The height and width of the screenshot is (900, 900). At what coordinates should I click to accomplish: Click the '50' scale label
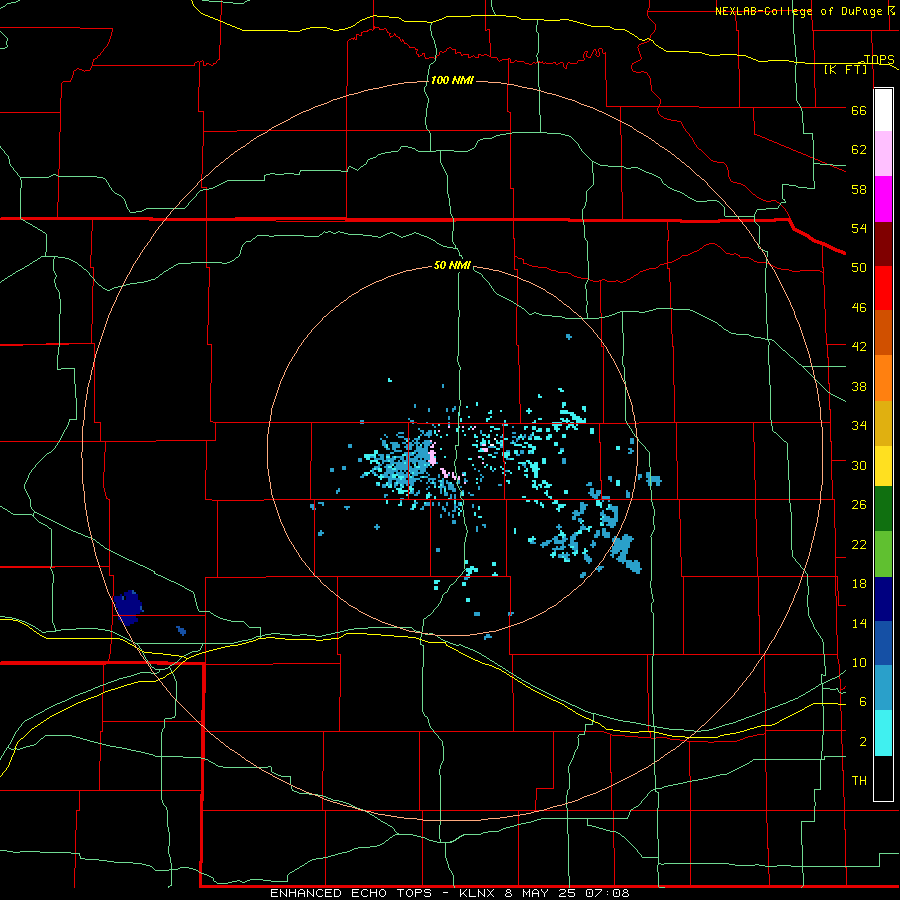(x=859, y=268)
